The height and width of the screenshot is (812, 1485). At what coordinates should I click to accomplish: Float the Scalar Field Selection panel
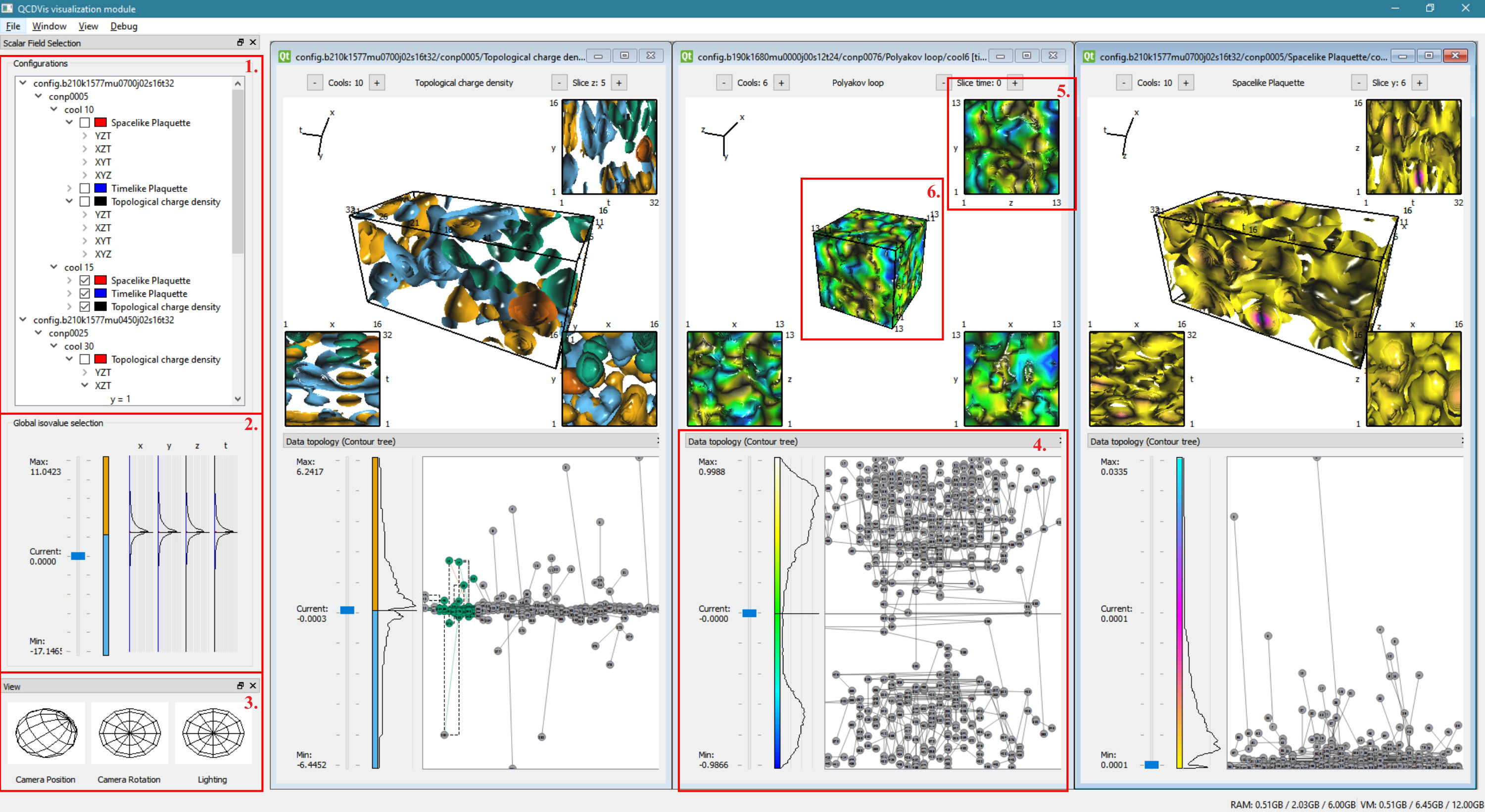pyautogui.click(x=240, y=42)
